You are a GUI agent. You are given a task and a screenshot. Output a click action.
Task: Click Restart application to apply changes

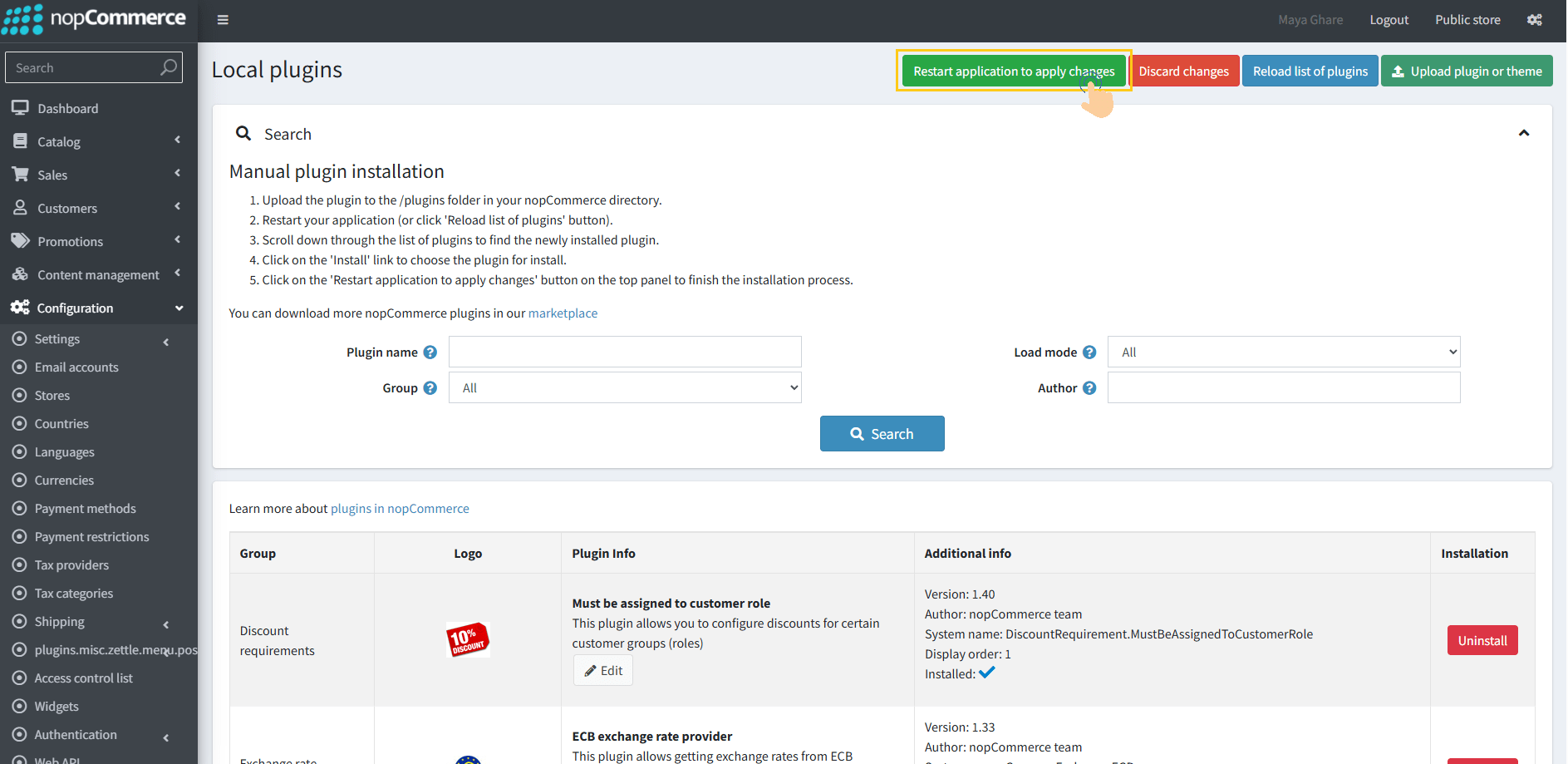click(x=1013, y=71)
